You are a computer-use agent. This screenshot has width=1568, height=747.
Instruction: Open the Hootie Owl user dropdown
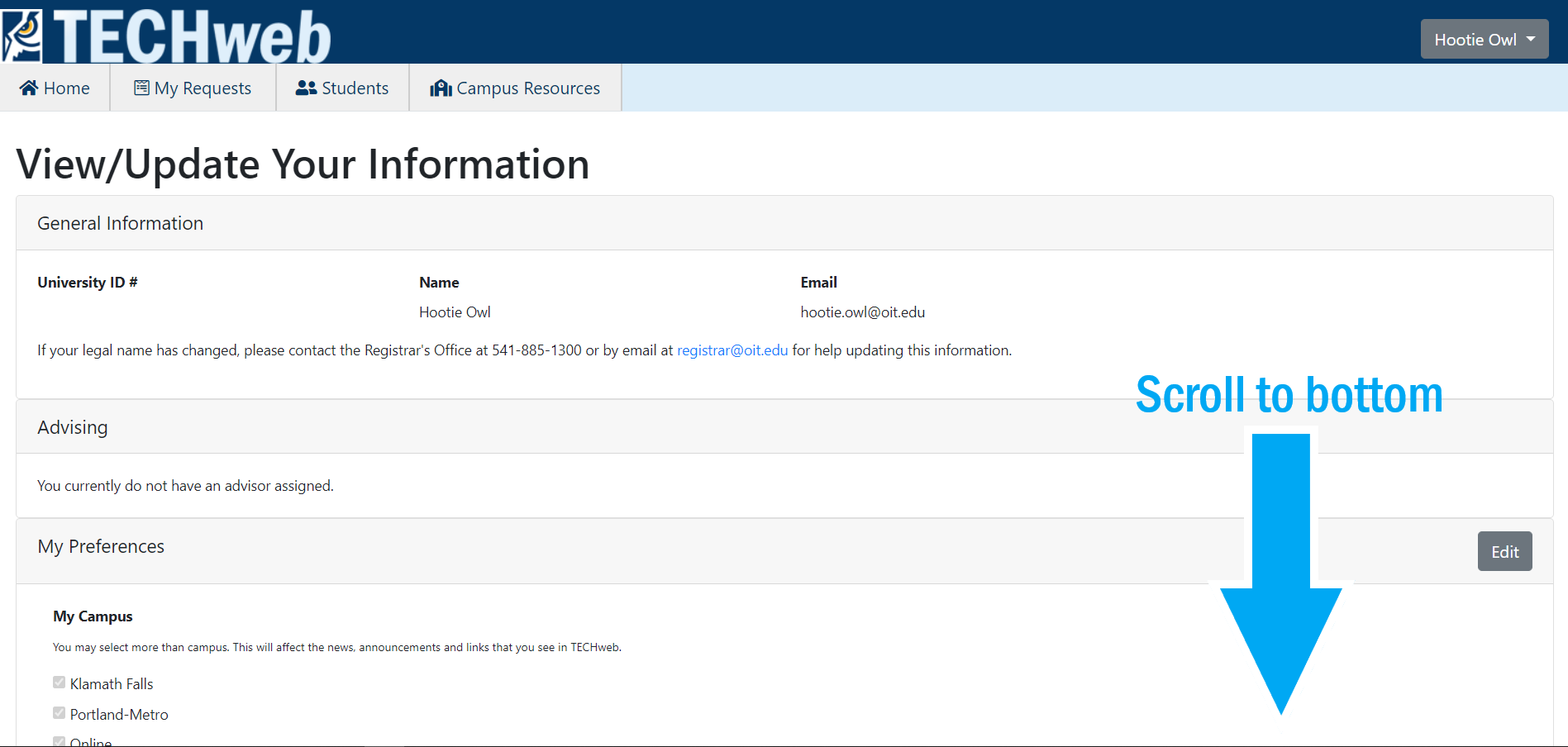pos(1475,40)
